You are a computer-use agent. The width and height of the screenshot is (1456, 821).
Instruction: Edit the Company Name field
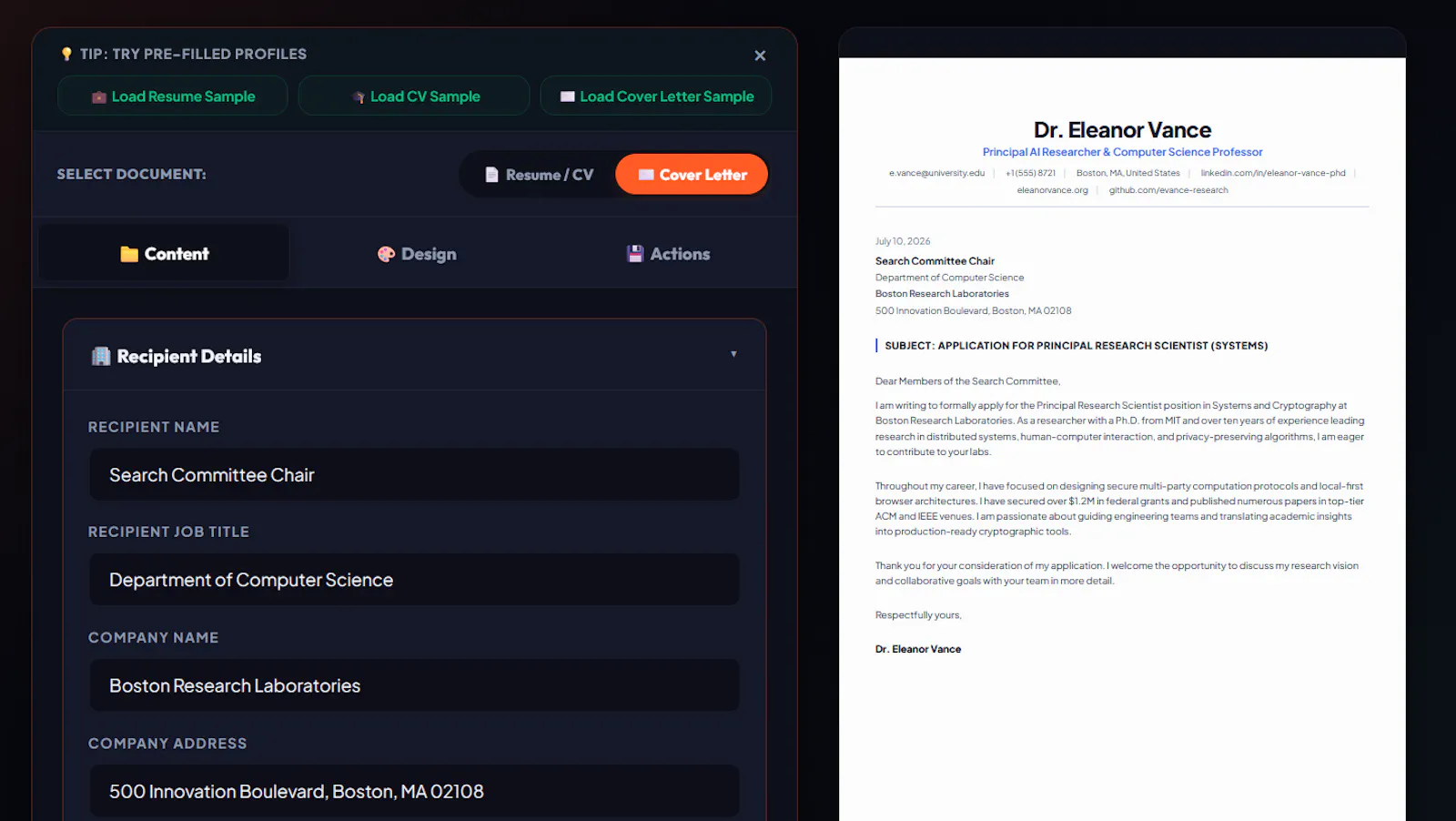(x=414, y=685)
